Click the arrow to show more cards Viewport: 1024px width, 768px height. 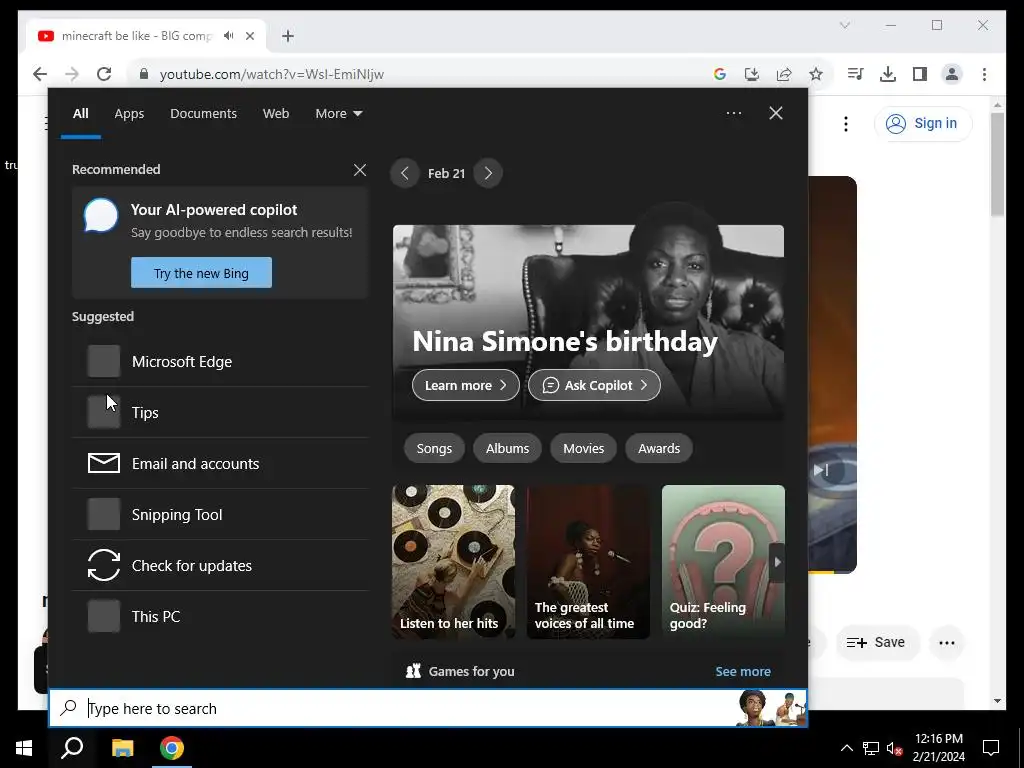click(x=777, y=562)
